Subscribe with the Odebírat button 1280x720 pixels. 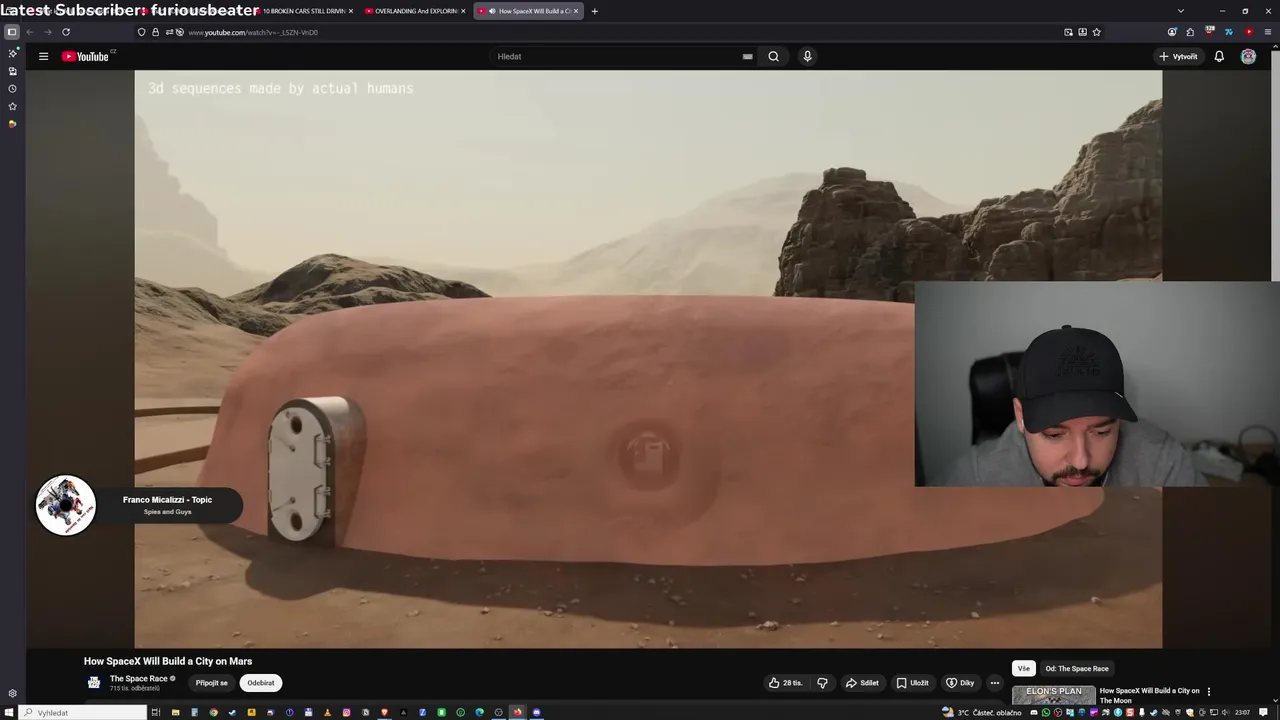coord(261,683)
